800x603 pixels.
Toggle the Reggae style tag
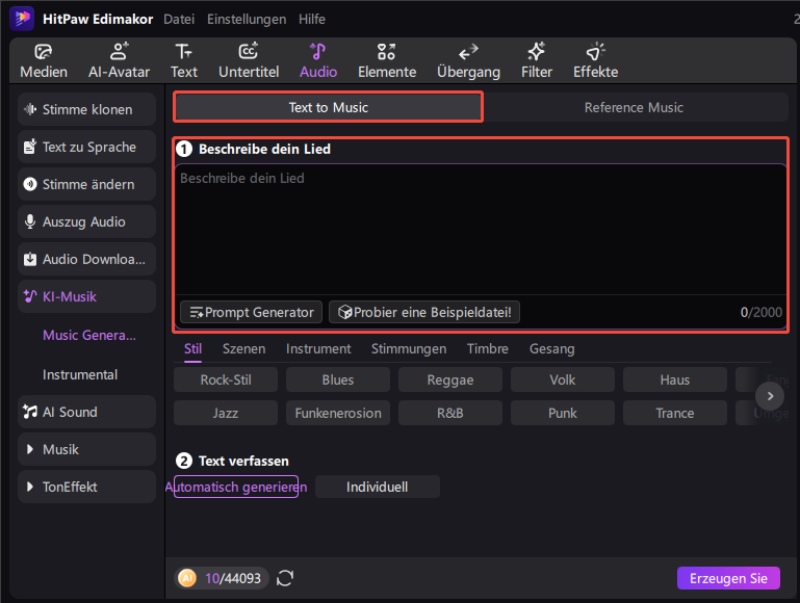(x=450, y=380)
